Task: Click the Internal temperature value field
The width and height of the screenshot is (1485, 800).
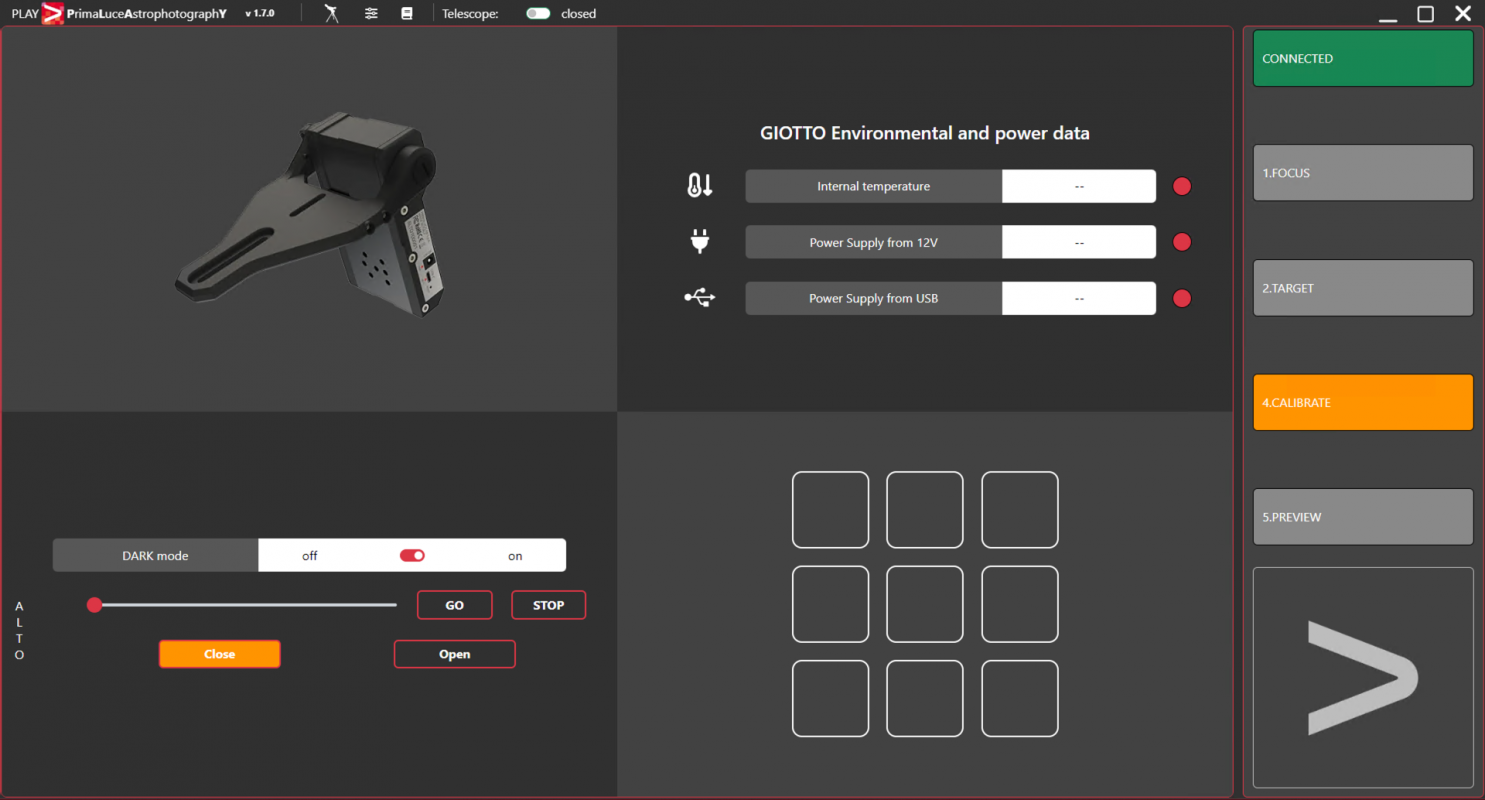Action: pyautogui.click(x=1079, y=186)
